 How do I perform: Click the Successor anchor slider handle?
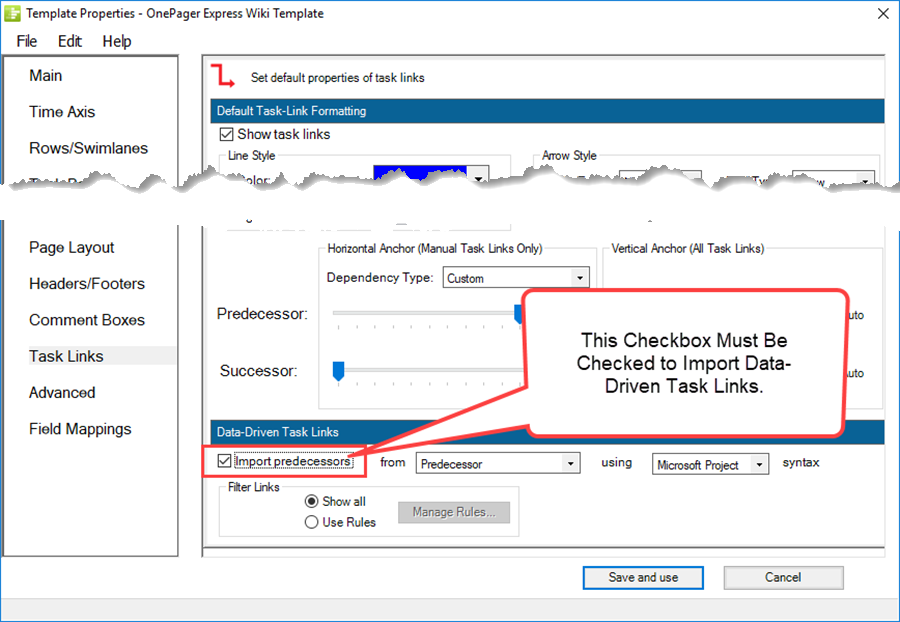point(338,371)
